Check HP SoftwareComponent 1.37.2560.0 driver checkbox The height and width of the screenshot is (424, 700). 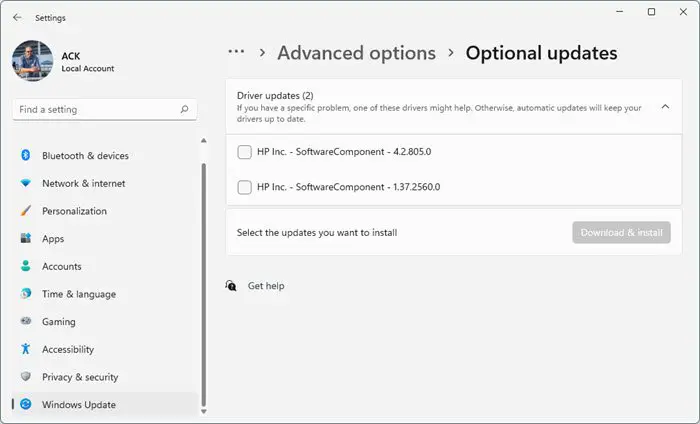pyautogui.click(x=245, y=187)
